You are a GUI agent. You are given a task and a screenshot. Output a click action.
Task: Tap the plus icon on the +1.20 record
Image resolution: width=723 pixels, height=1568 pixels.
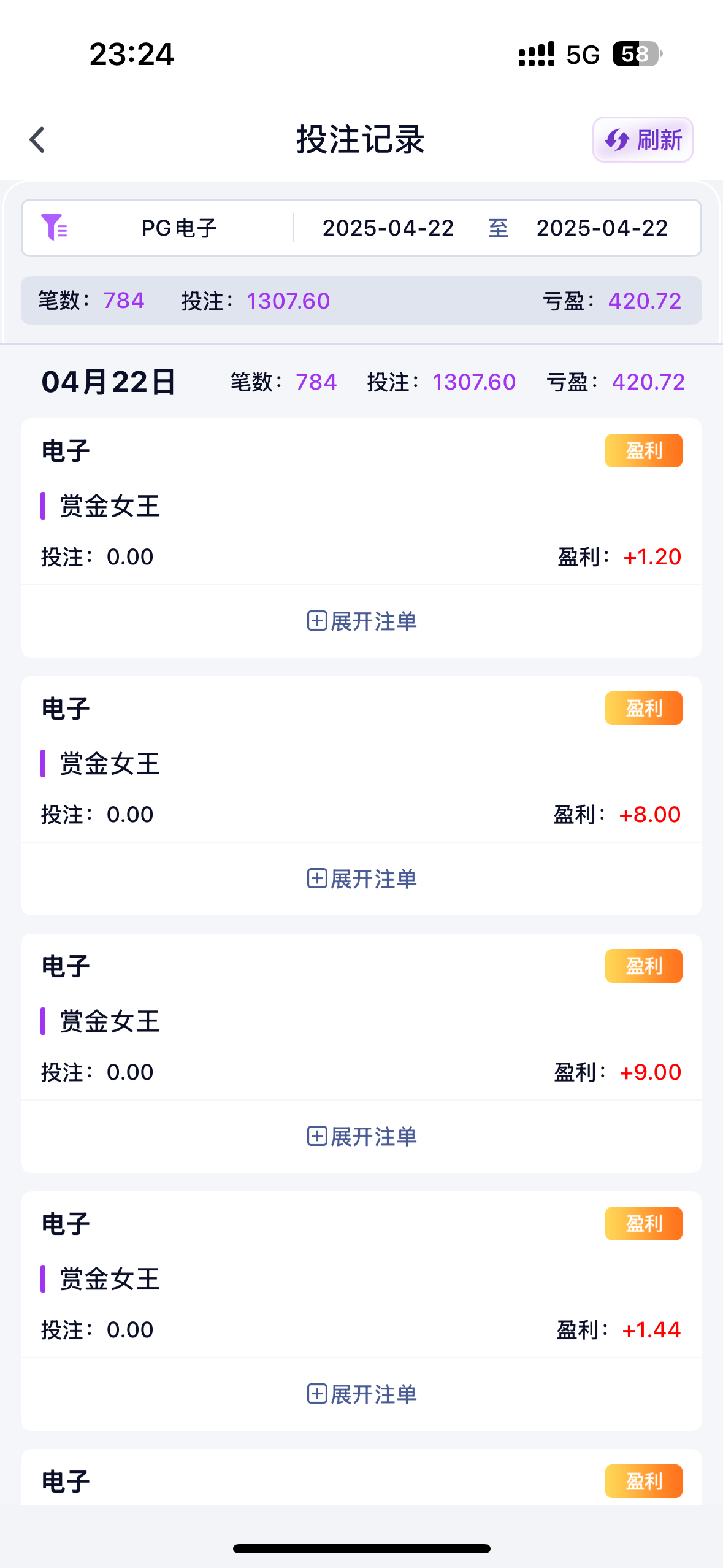pos(316,621)
